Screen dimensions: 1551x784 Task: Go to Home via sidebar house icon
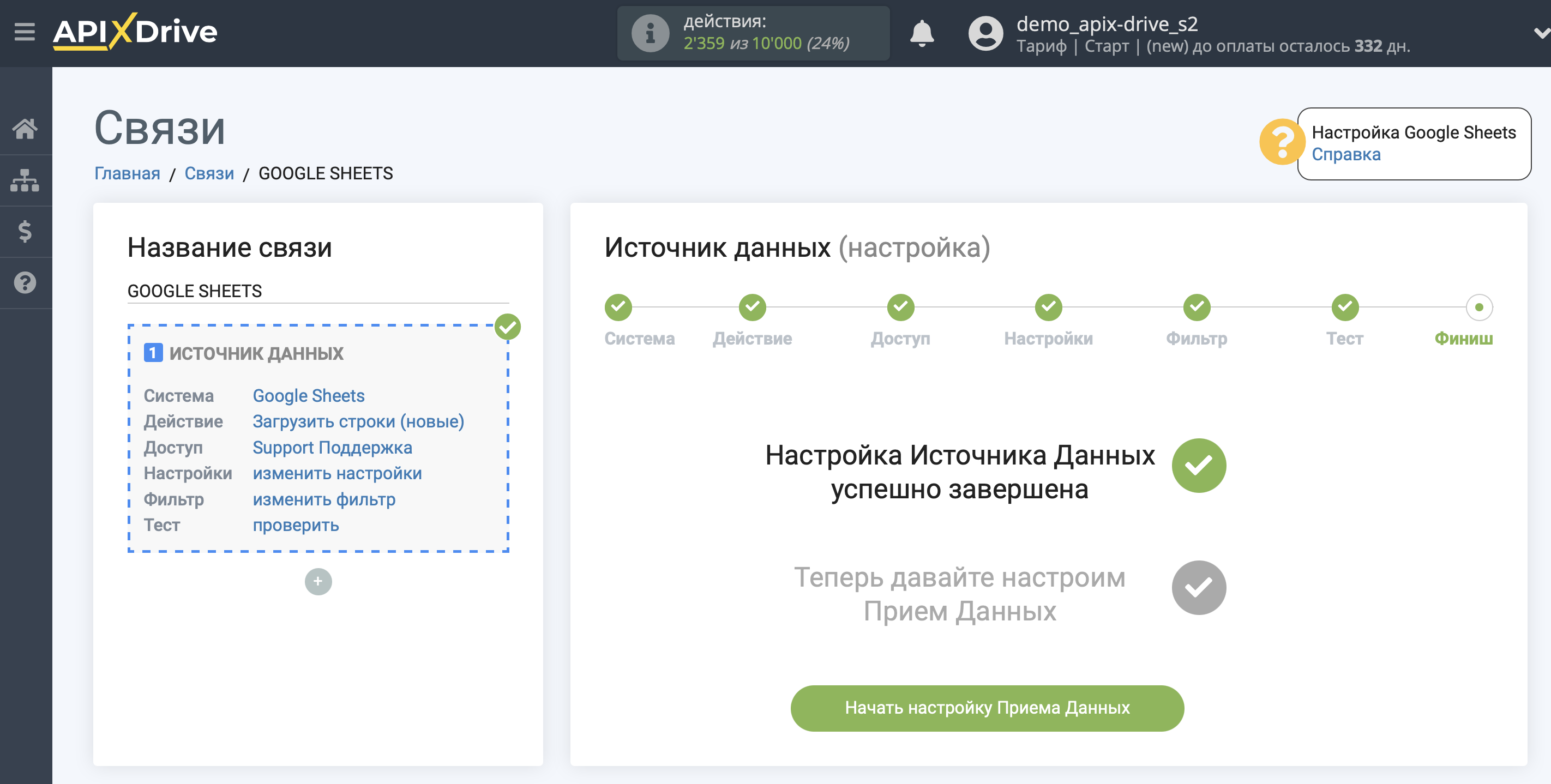(25, 128)
